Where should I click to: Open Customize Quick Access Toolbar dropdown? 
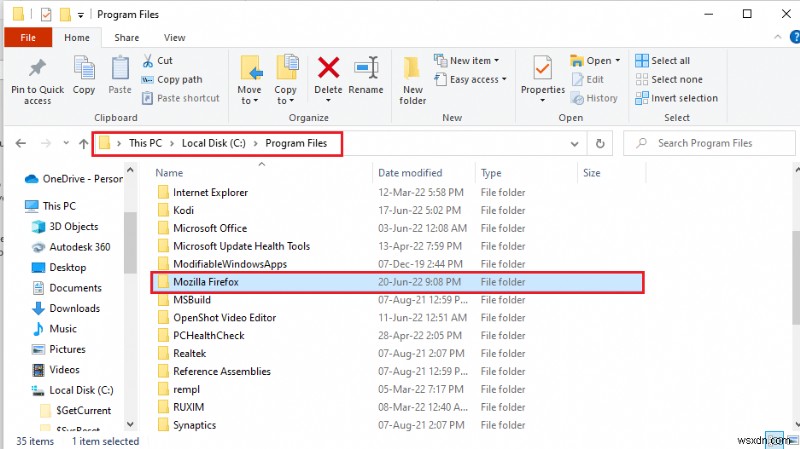81,15
